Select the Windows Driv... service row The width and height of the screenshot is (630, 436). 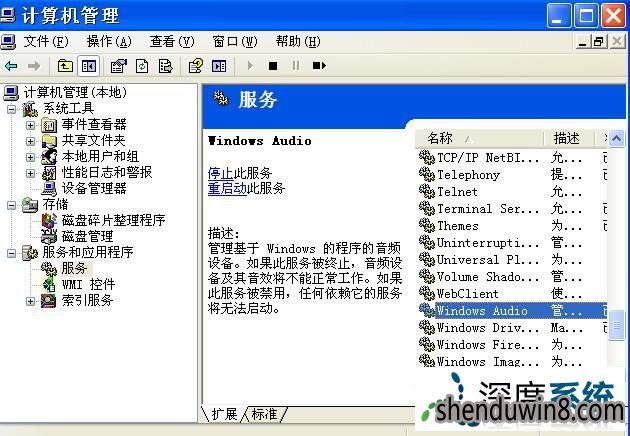click(512, 328)
